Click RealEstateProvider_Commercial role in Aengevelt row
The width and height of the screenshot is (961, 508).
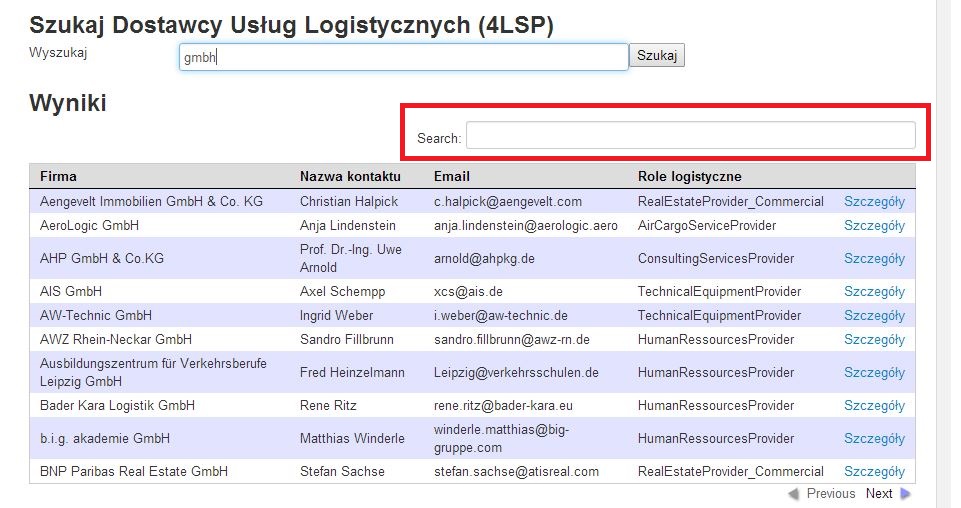pyautogui.click(x=731, y=202)
